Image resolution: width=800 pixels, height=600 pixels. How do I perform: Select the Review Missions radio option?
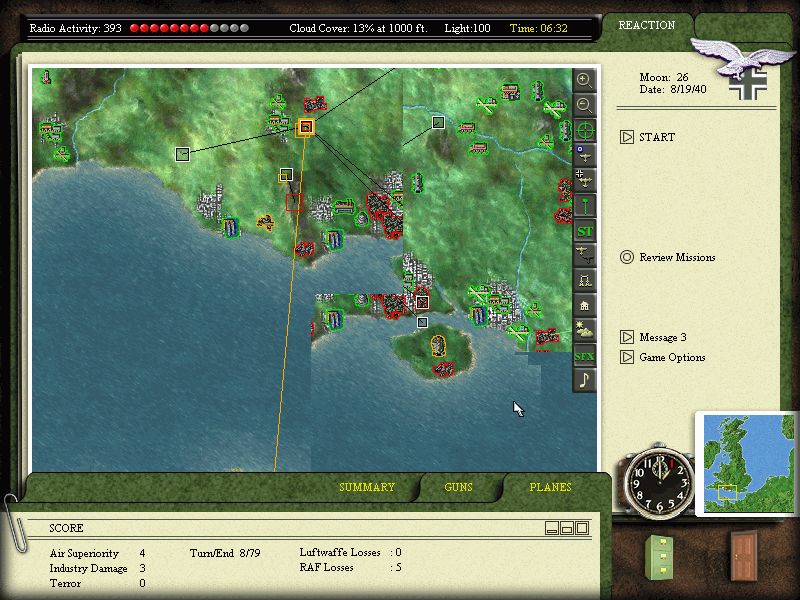click(667, 257)
